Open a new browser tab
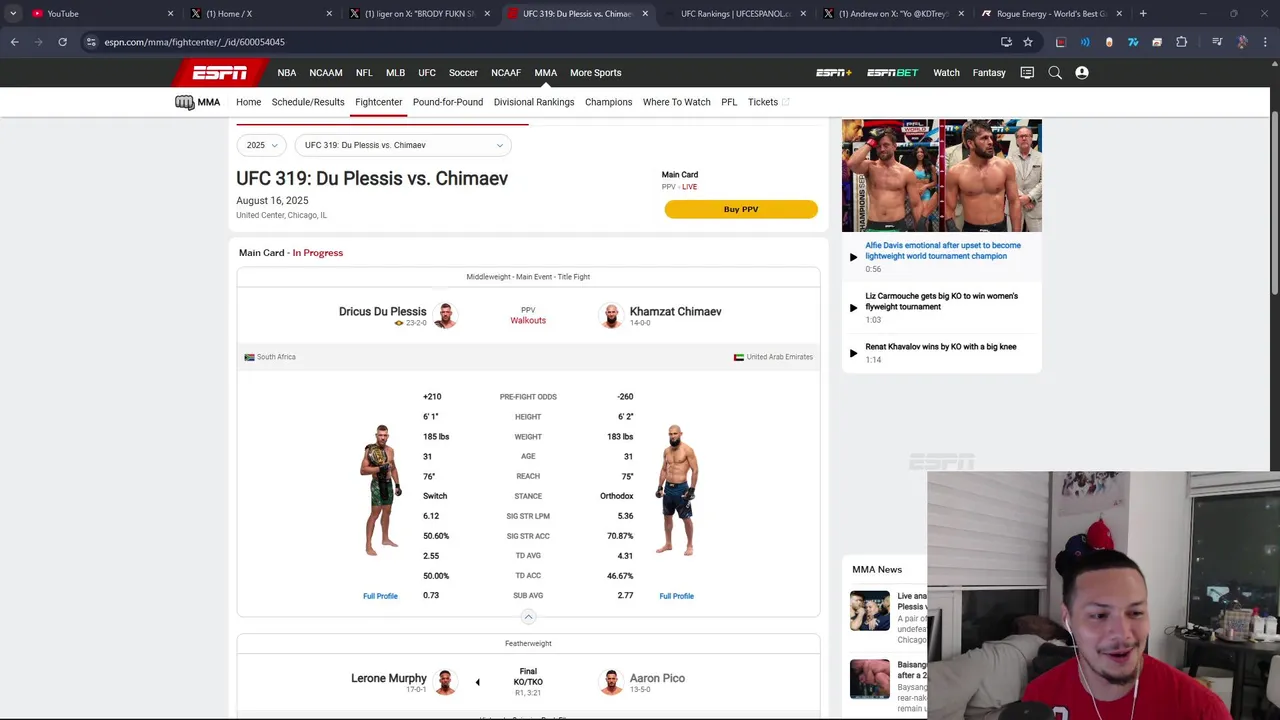1280x720 pixels. click(1143, 14)
